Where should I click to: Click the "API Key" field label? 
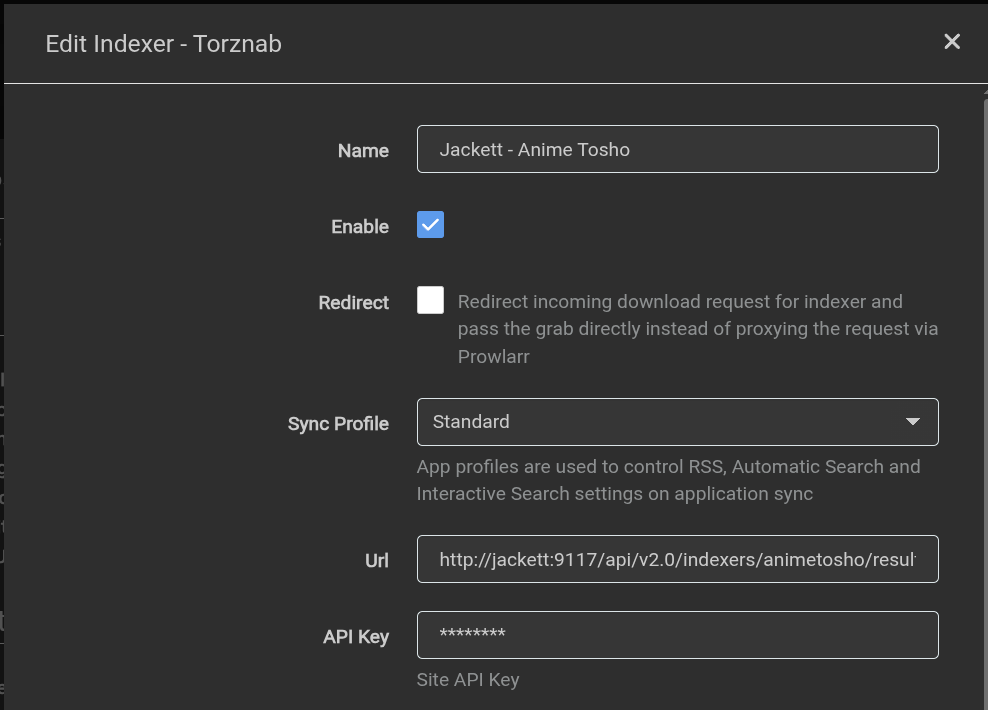pyautogui.click(x=355, y=637)
